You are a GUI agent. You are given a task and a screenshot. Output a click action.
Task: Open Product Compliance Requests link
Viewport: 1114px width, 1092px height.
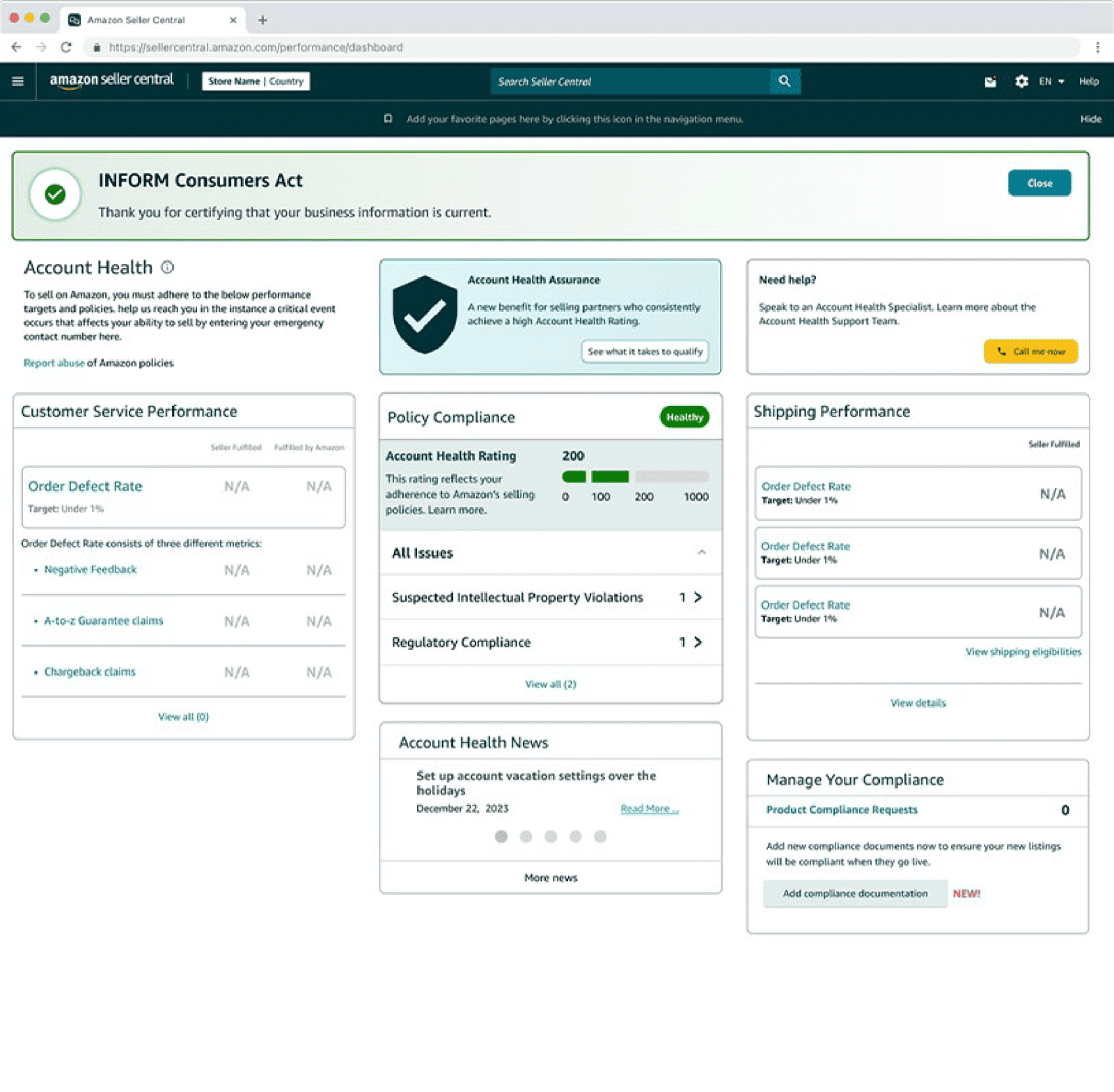click(842, 809)
